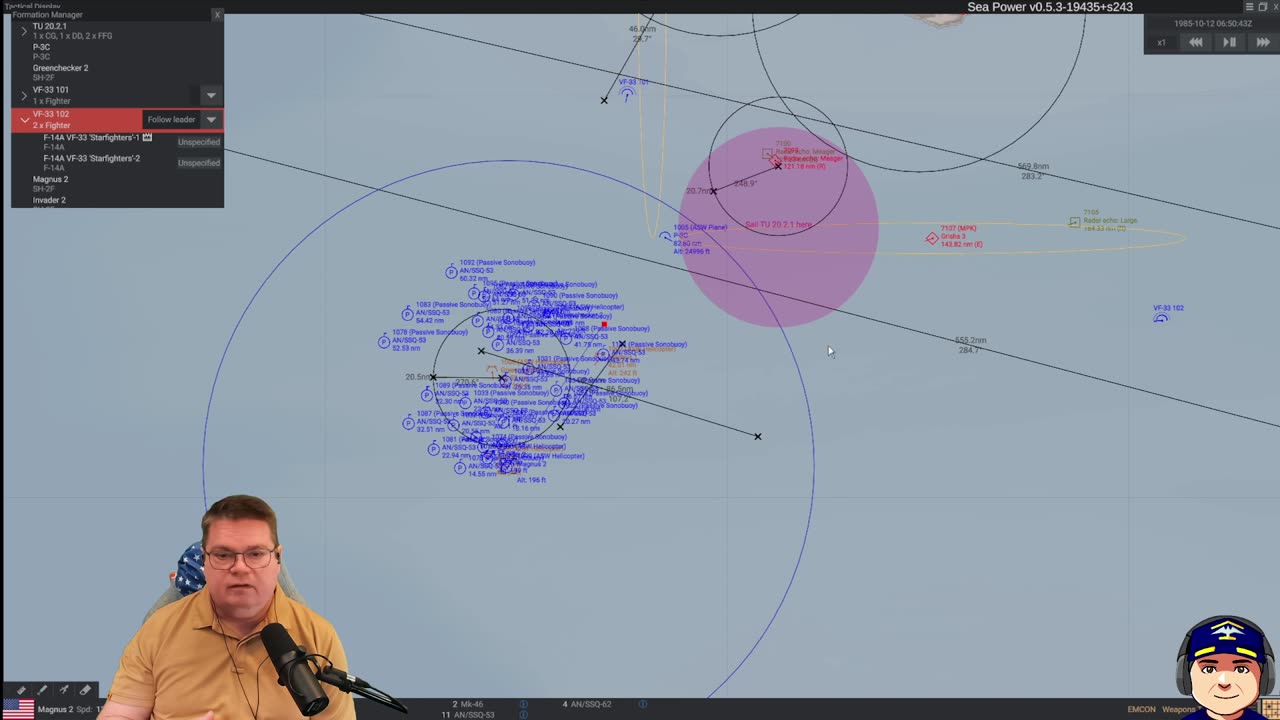Click the second pencil tool icon
Image resolution: width=1280 pixels, height=720 pixels.
[x=42, y=690]
